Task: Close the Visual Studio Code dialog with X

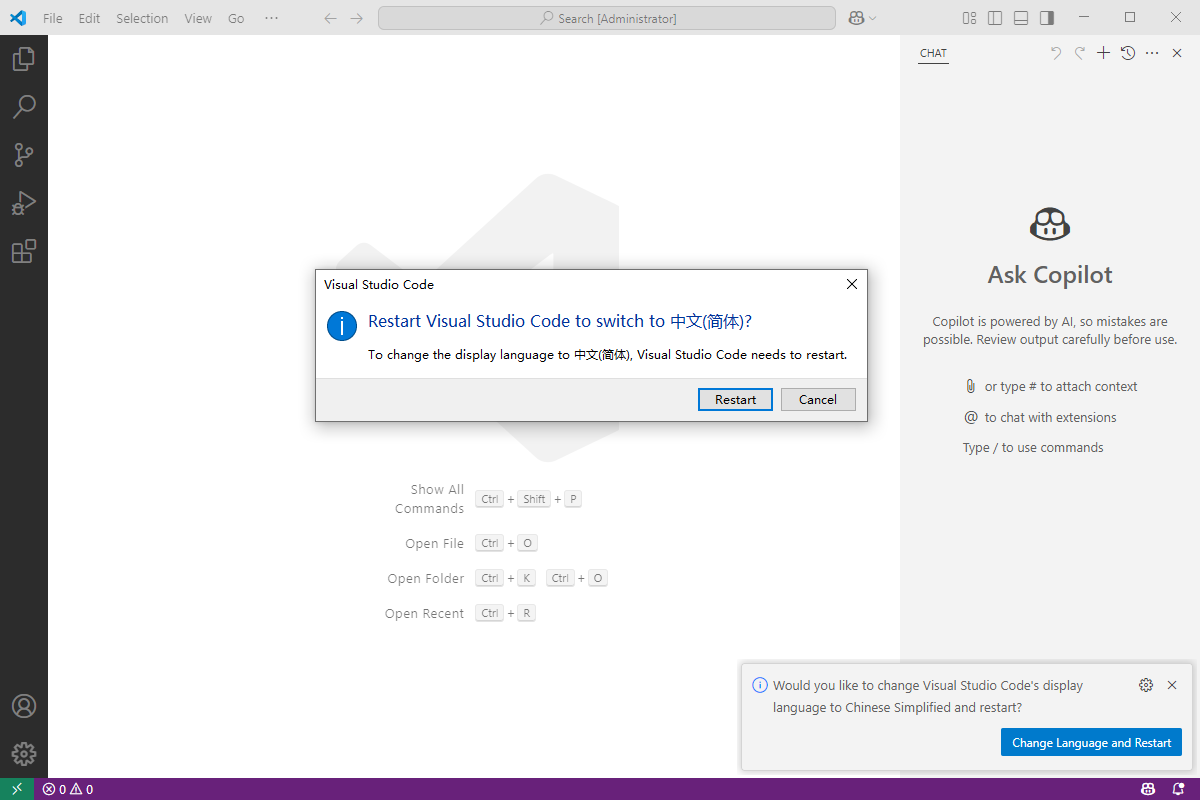Action: [852, 284]
